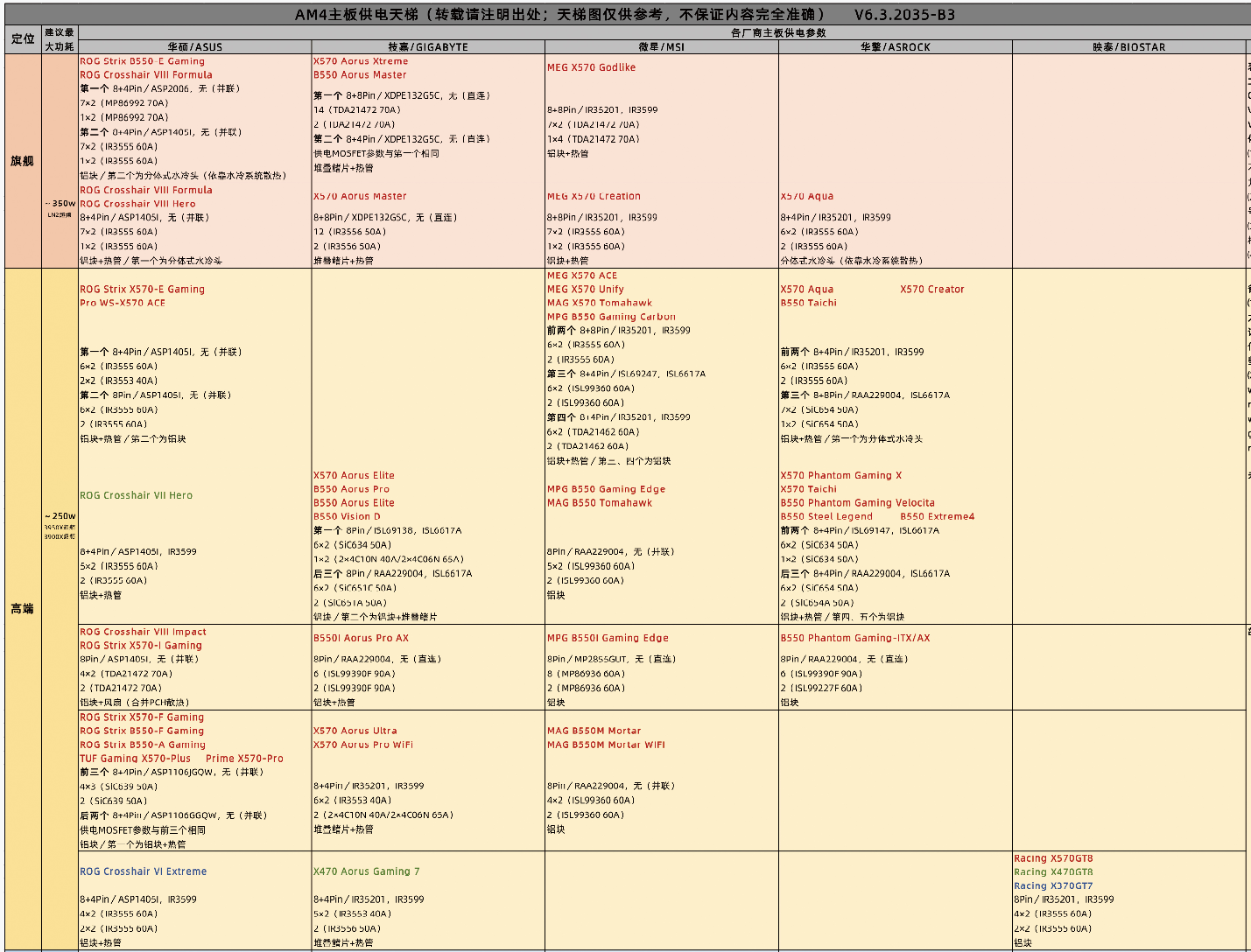Select the 微星/MSI column header
This screenshot has height=952, width=1251.
click(x=662, y=47)
